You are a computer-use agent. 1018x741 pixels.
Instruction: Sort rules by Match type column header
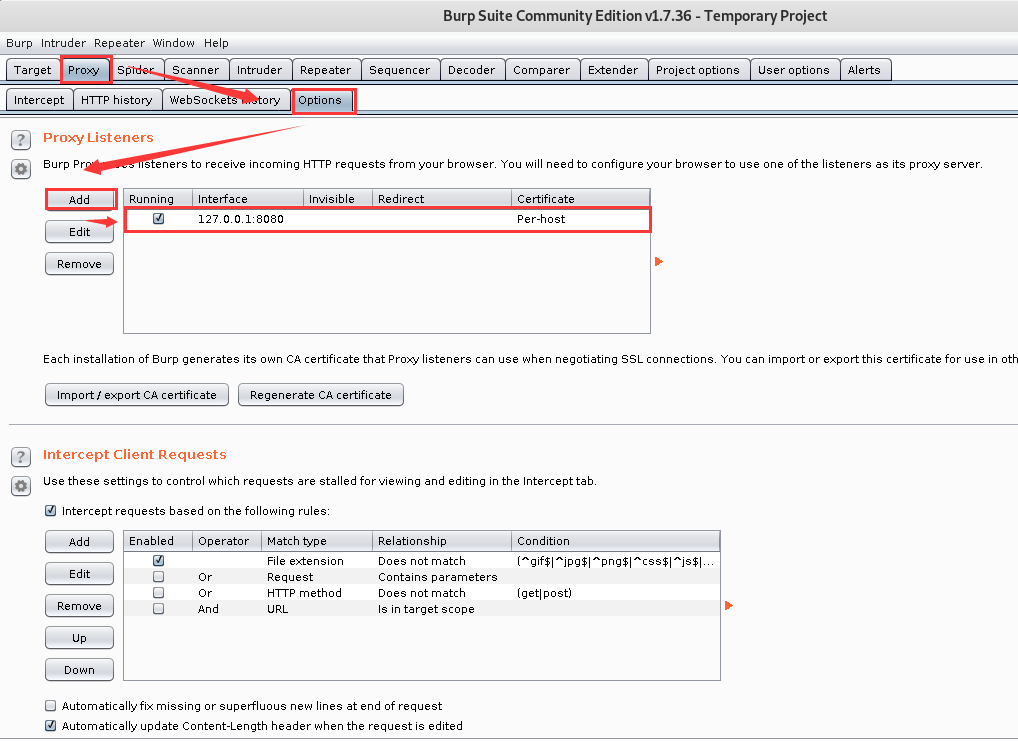click(317, 541)
